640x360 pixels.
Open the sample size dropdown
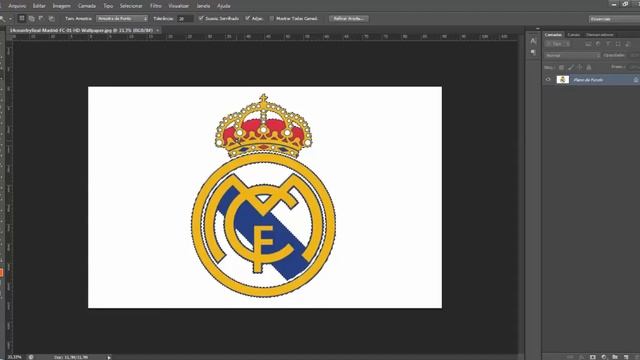(122, 19)
